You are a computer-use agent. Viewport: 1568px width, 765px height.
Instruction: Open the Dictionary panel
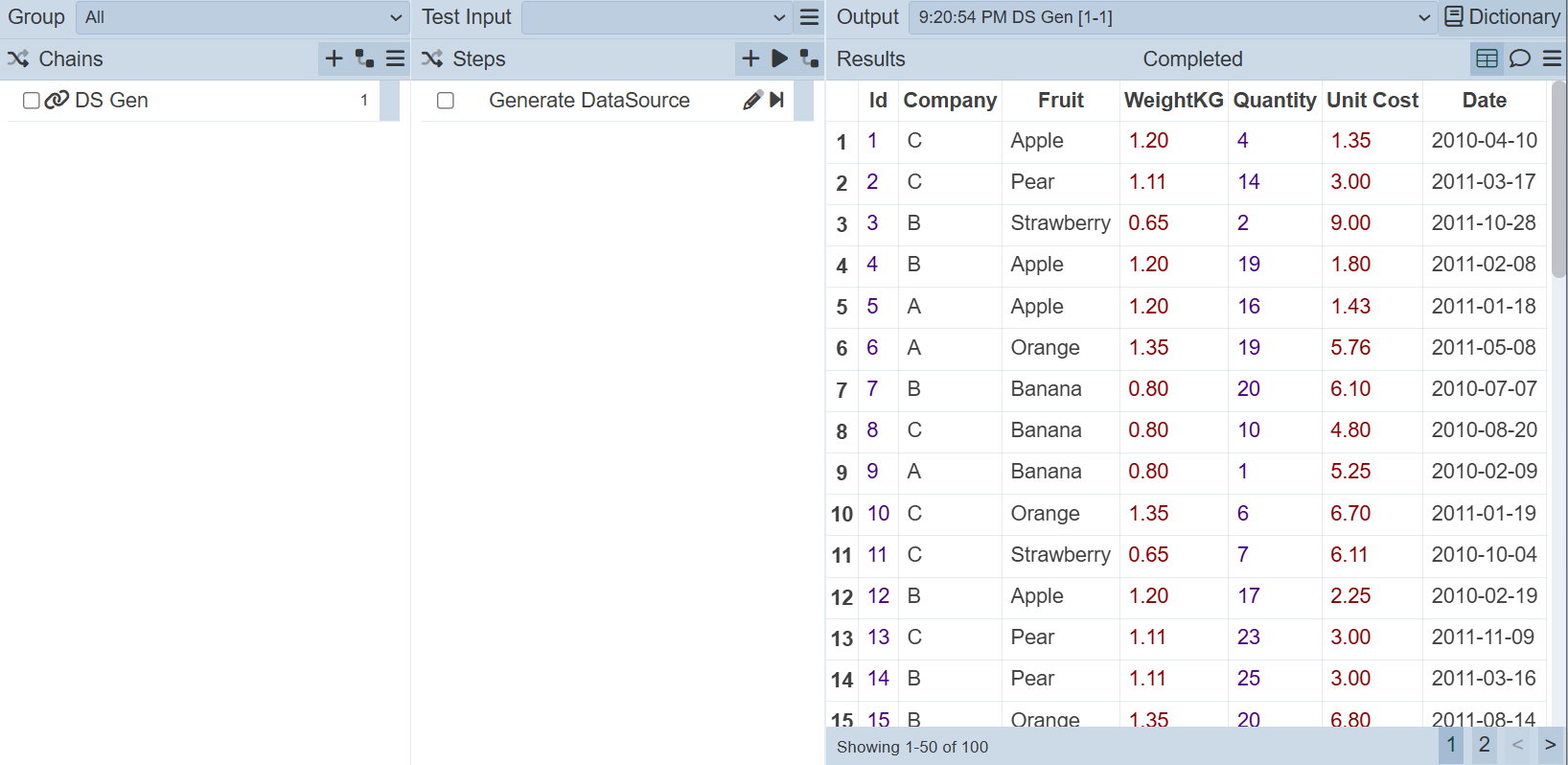click(1503, 17)
